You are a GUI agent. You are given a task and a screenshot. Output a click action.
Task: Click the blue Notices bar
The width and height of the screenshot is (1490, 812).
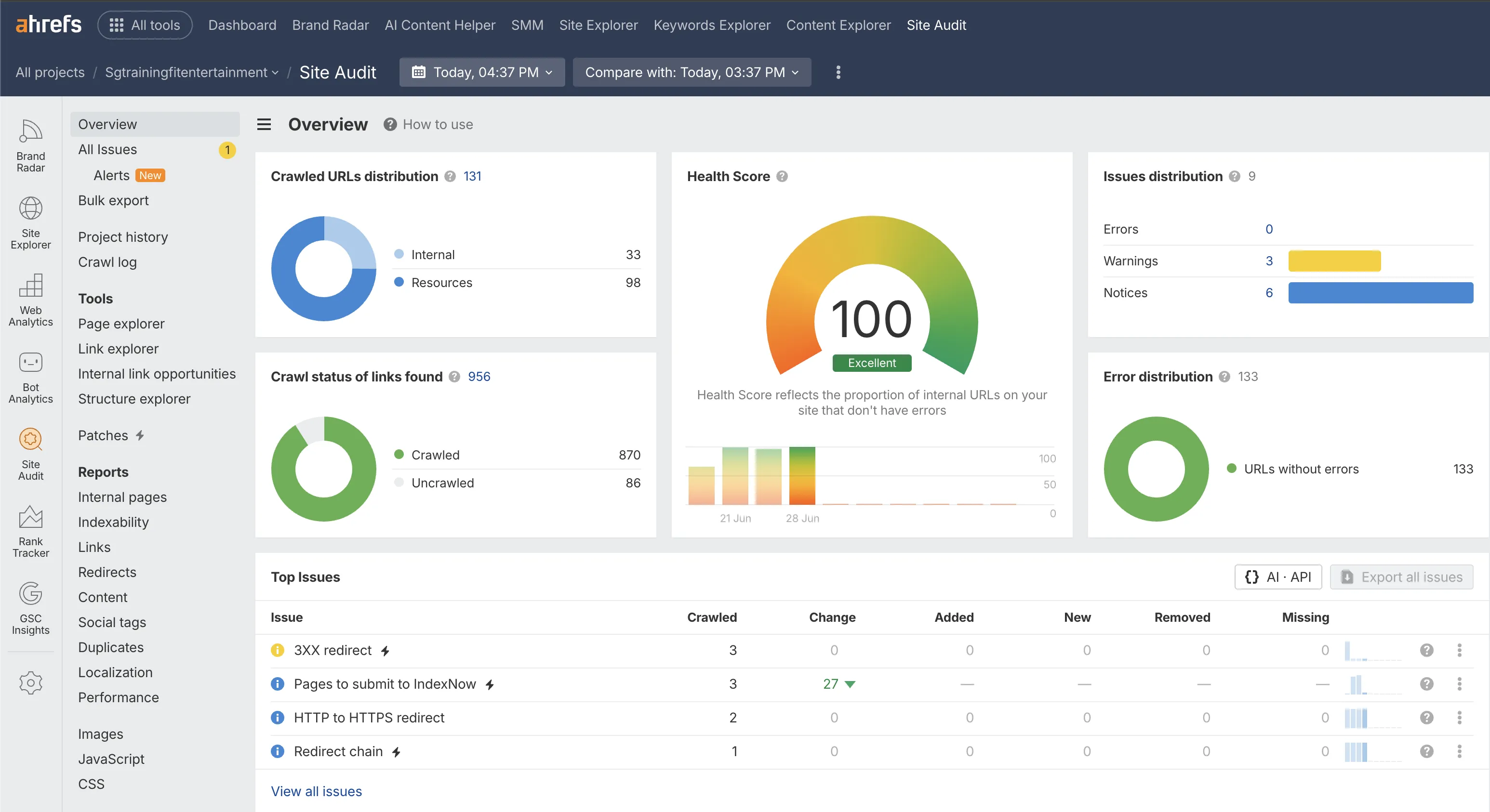pos(1380,292)
